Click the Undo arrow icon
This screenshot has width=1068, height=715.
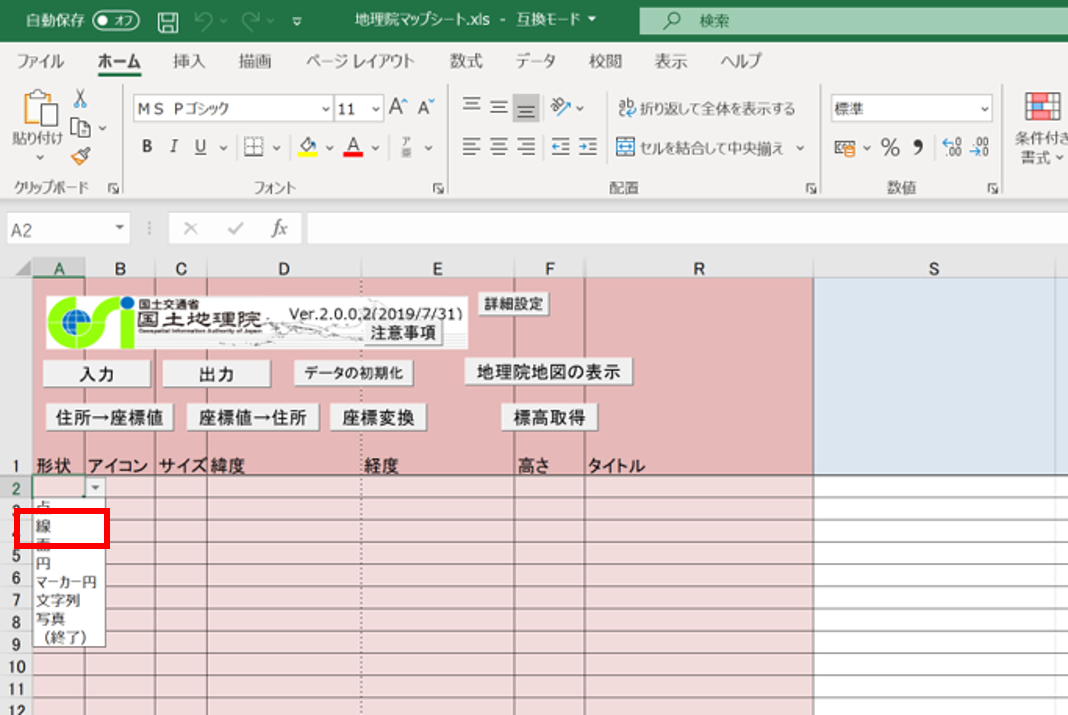click(204, 21)
